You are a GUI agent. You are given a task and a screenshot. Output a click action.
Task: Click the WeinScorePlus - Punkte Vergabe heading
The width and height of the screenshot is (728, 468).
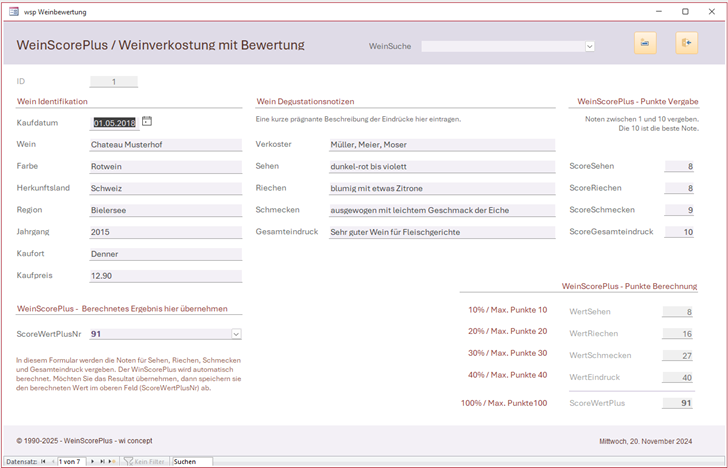638,101
